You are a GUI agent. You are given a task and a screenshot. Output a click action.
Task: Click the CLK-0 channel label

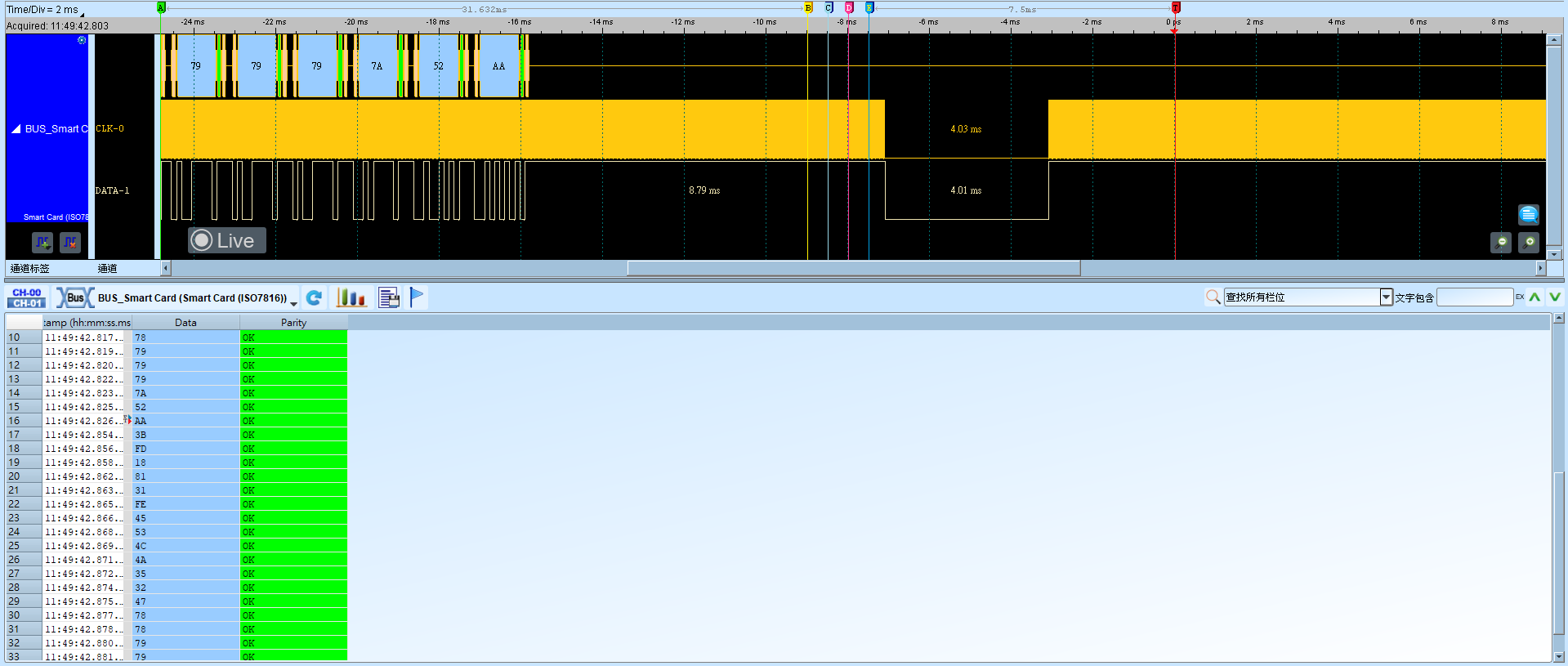(110, 128)
